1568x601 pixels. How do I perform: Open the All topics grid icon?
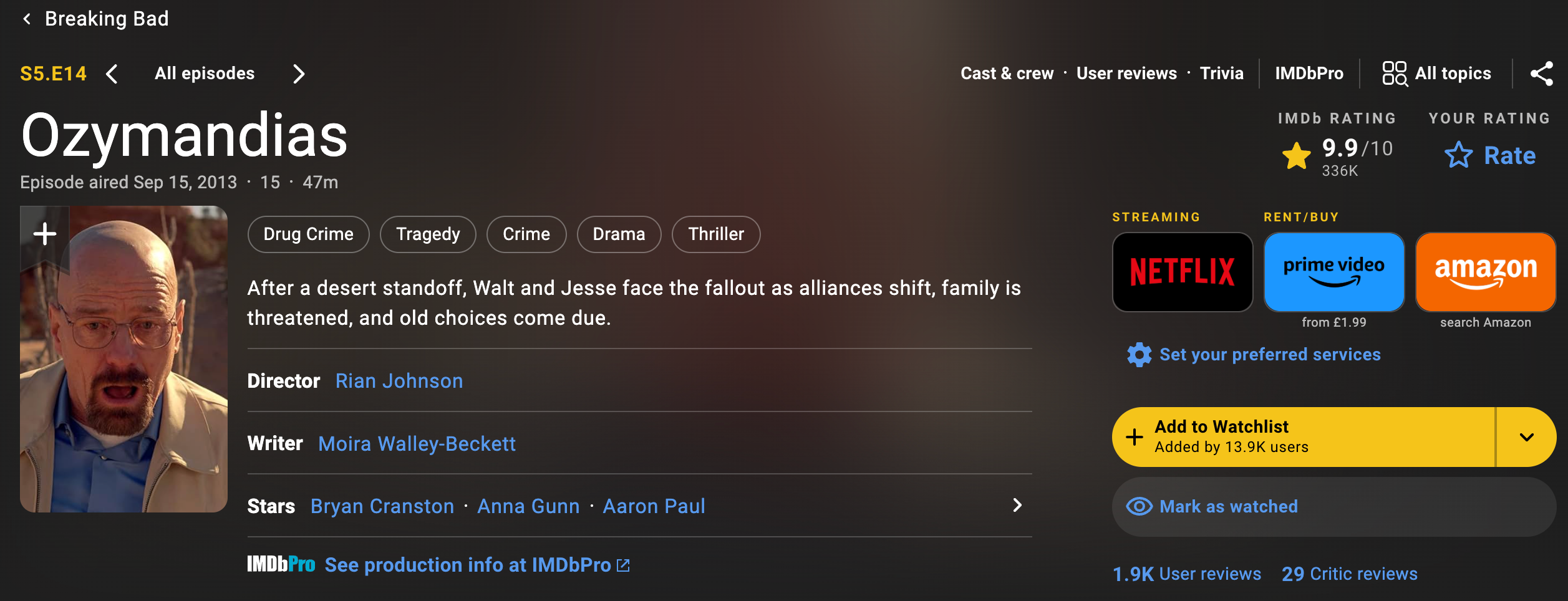pyautogui.click(x=1394, y=74)
